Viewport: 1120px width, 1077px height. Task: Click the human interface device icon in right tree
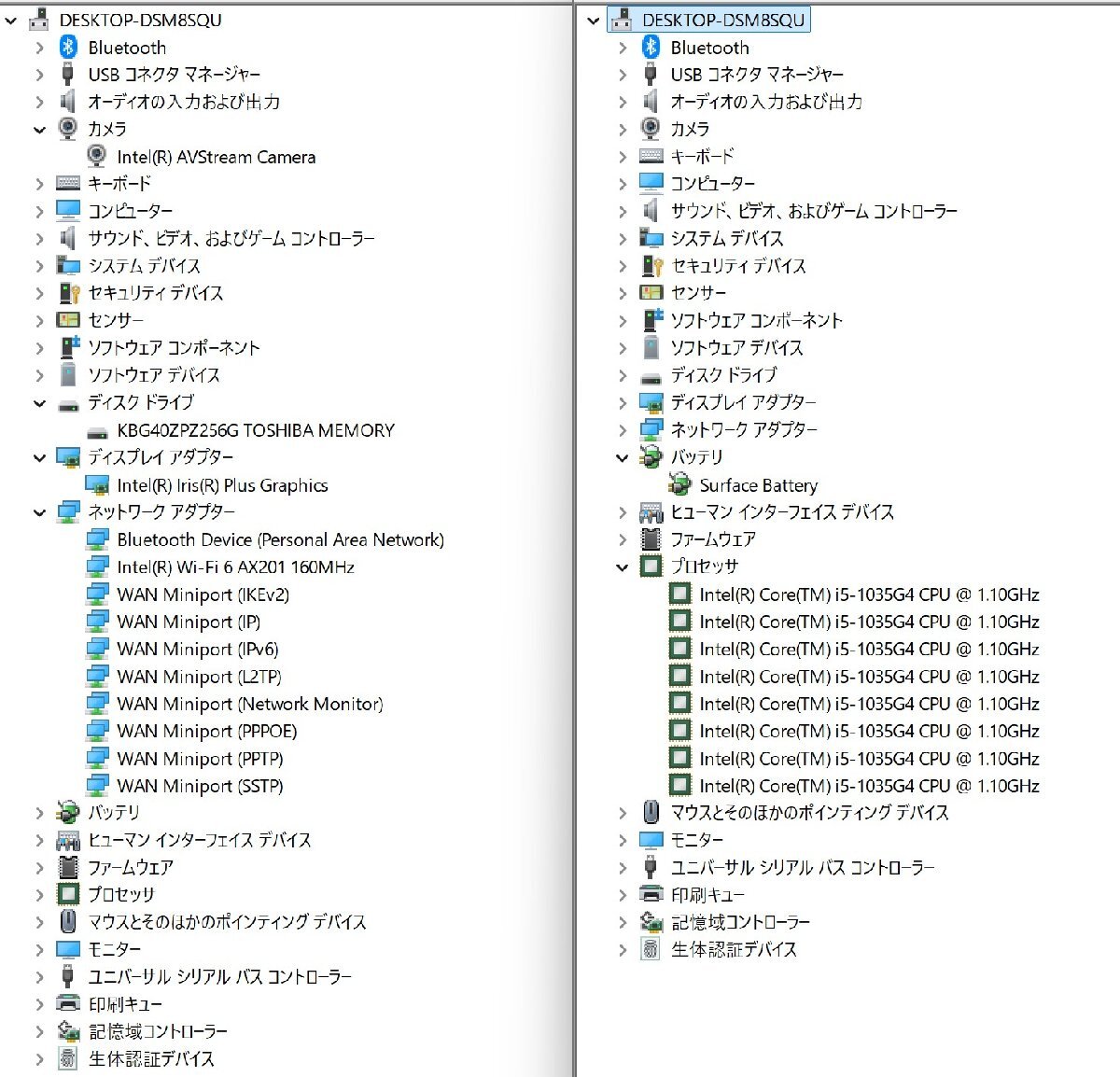click(651, 511)
